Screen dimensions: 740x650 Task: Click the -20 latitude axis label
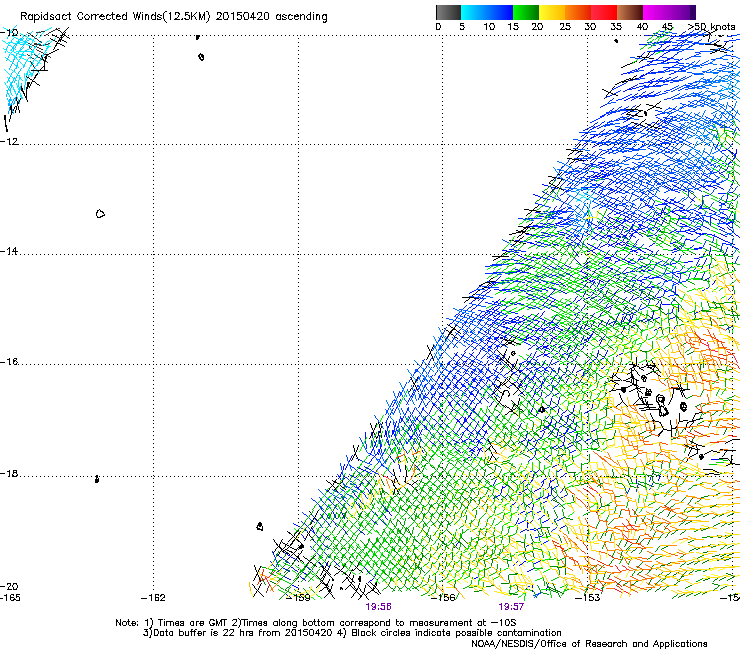point(9,586)
